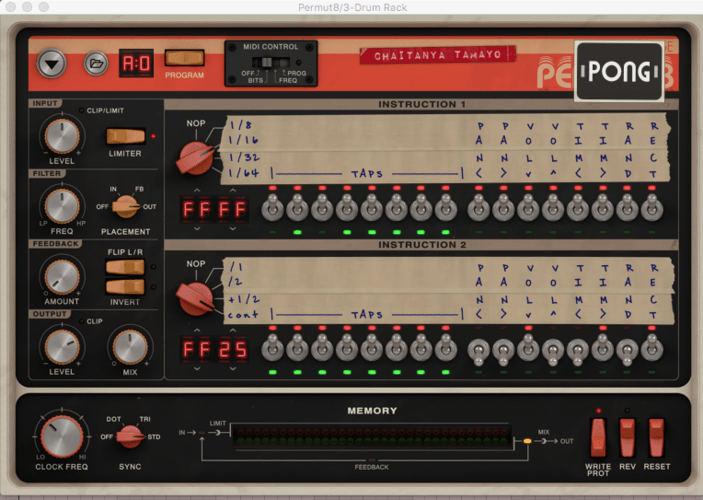Click the Output MIX knob

pos(130,347)
